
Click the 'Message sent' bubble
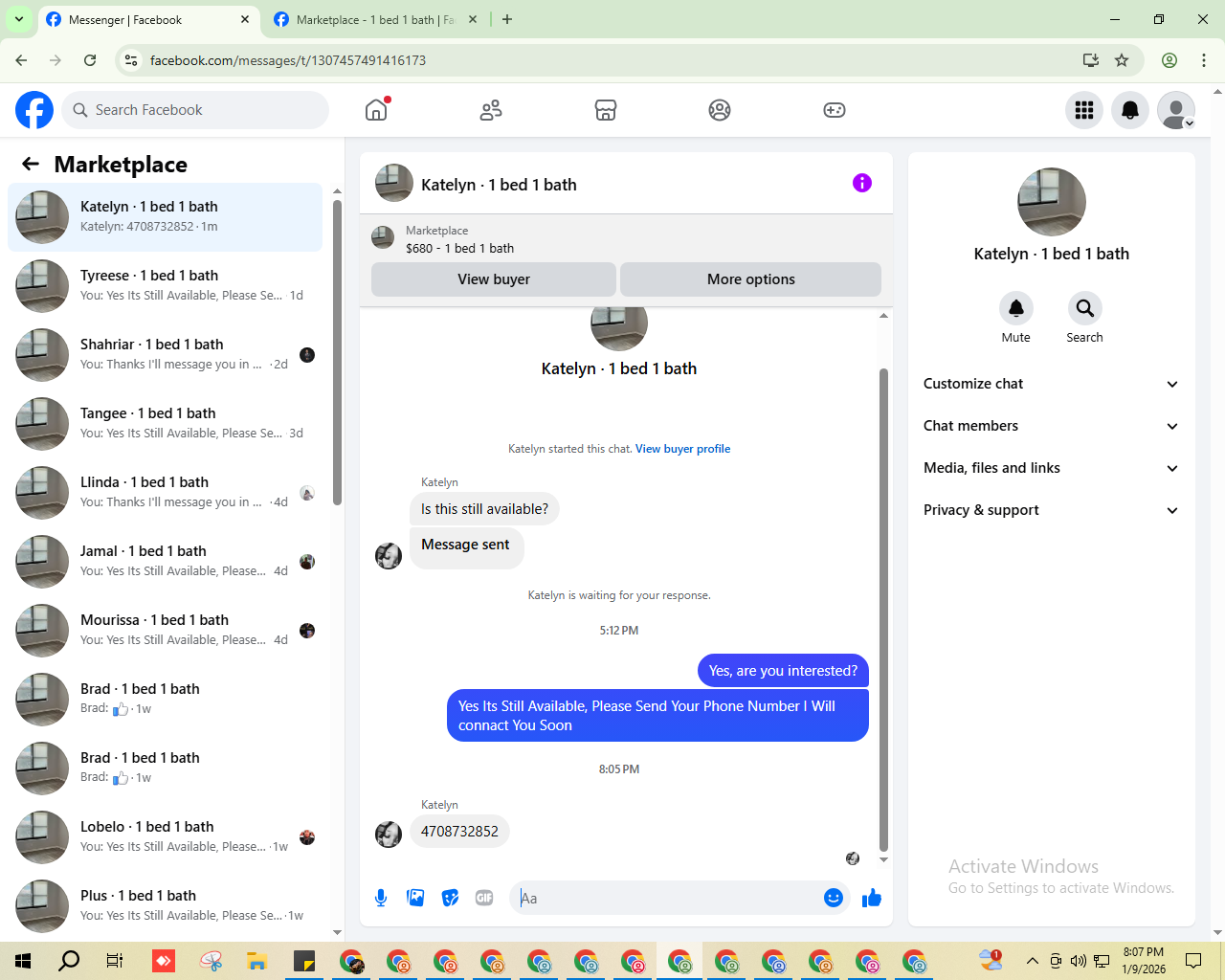pos(466,548)
